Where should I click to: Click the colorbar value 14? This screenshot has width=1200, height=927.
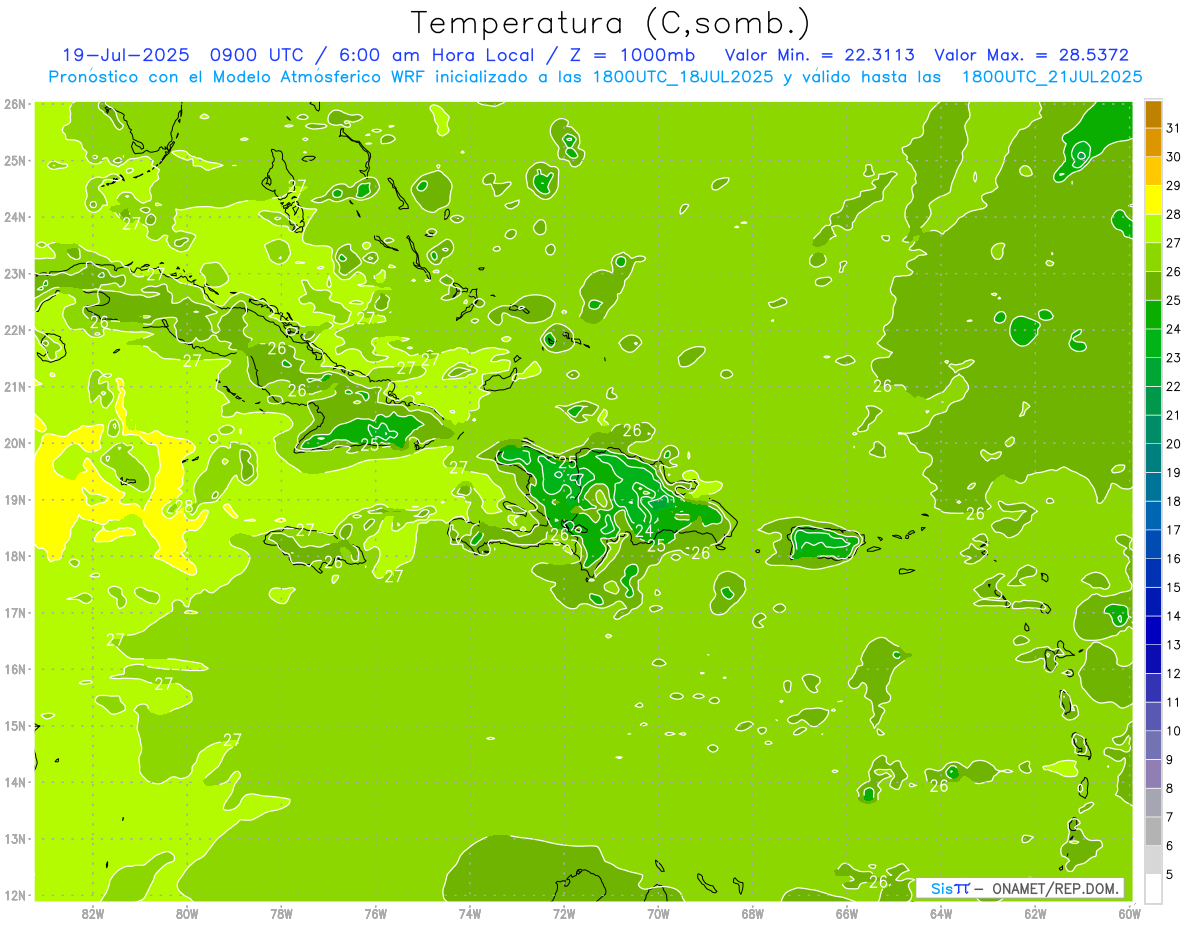(1174, 616)
